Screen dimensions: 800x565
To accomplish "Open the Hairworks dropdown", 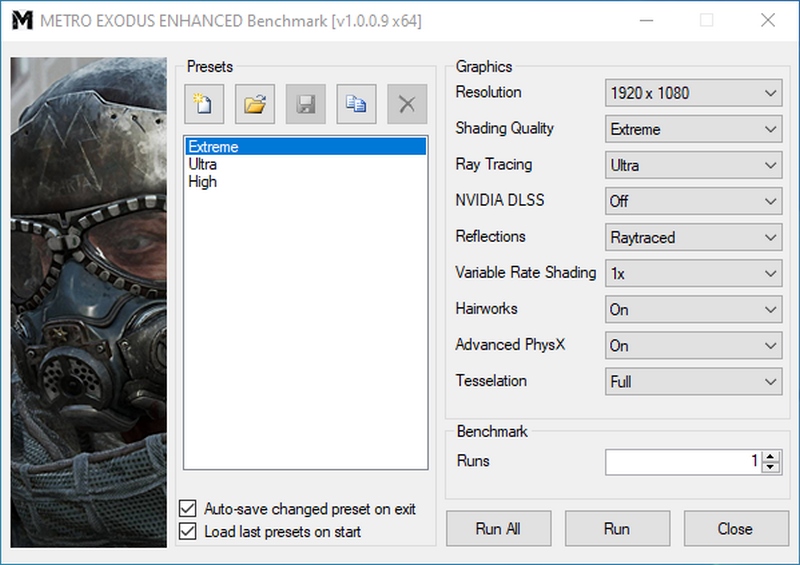I will [x=693, y=309].
